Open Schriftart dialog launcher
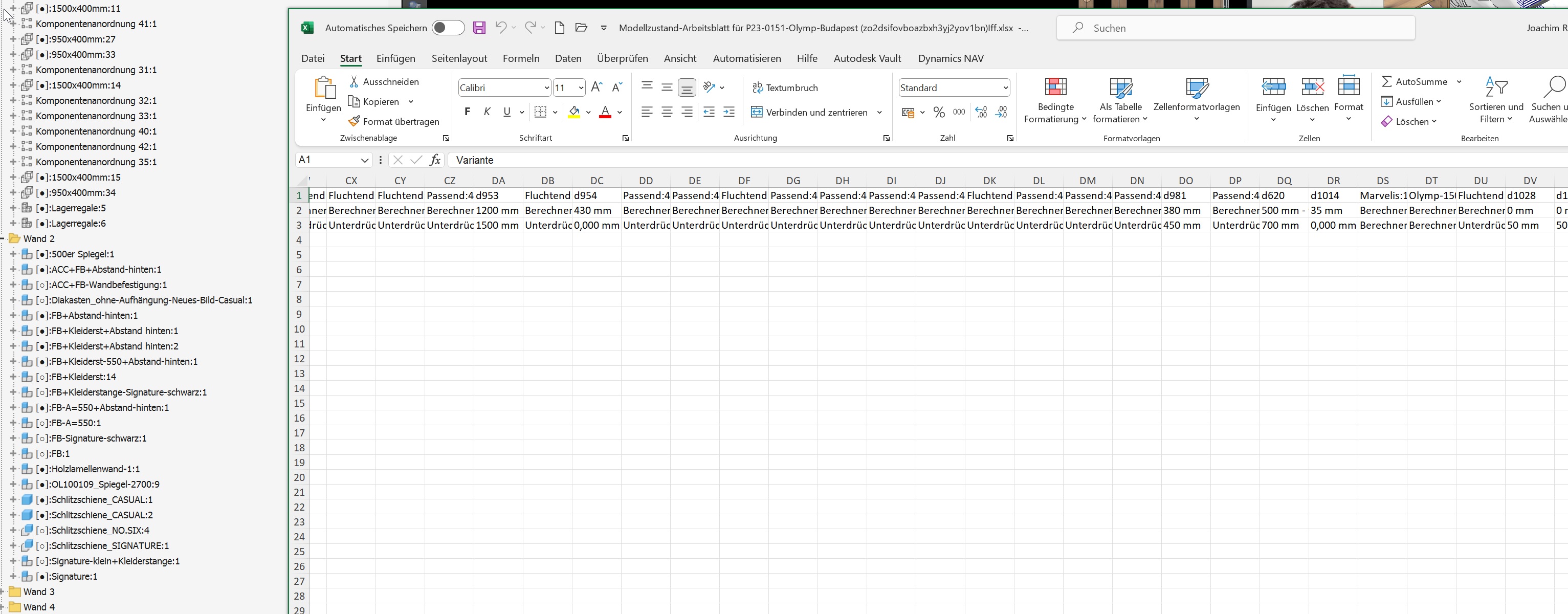This screenshot has width=1568, height=614. pos(625,138)
